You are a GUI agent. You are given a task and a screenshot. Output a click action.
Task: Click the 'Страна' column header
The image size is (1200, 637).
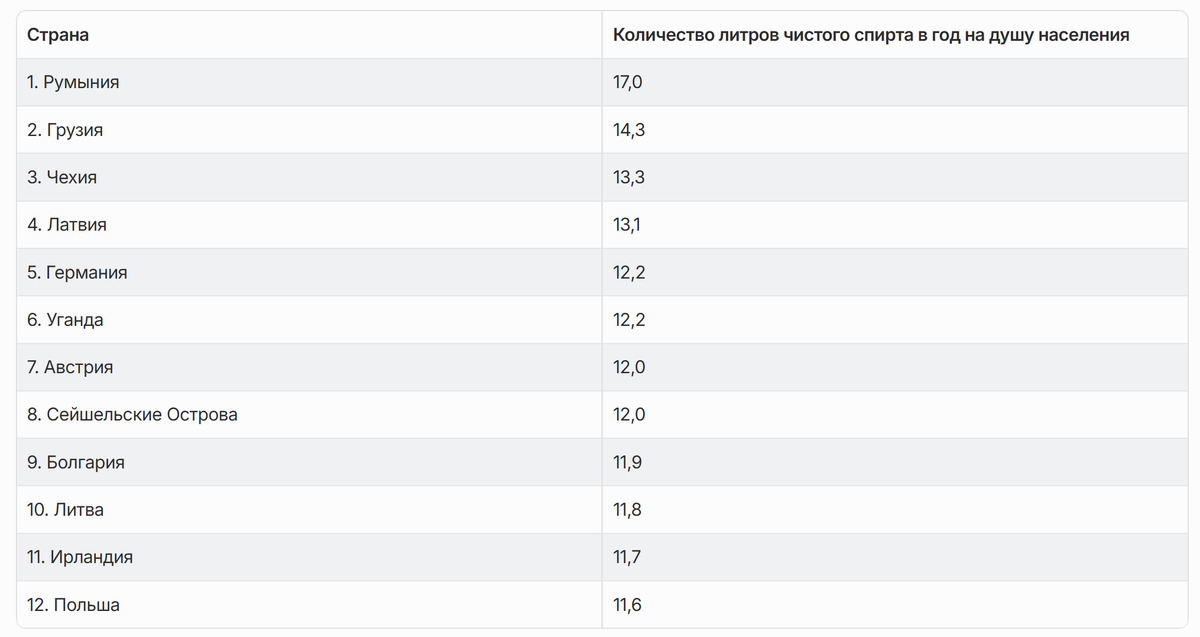click(x=309, y=35)
